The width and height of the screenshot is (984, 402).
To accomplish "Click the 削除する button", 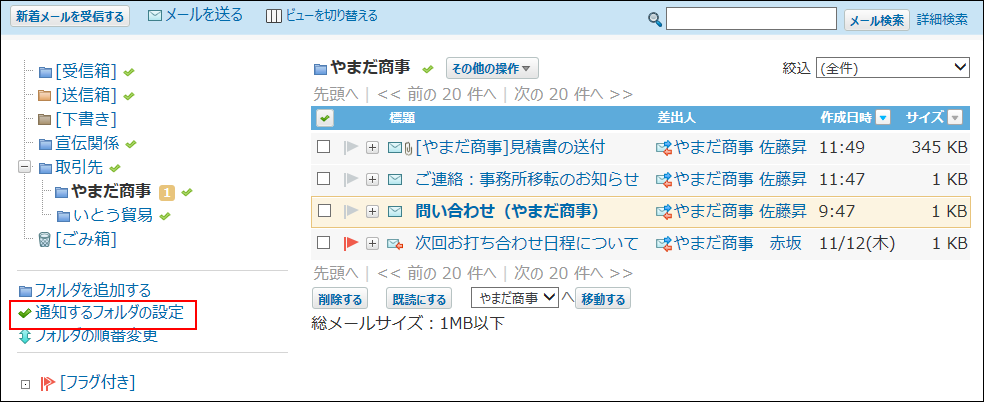I will (340, 299).
